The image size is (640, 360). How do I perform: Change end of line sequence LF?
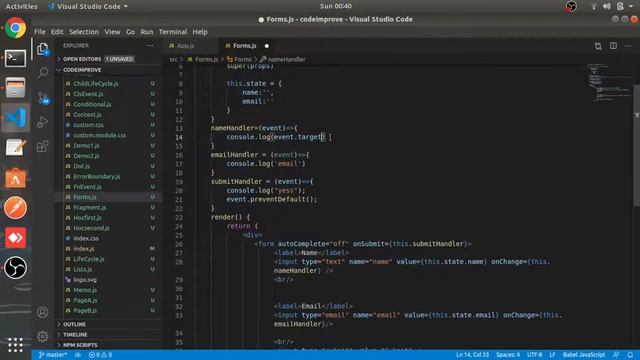tap(552, 355)
